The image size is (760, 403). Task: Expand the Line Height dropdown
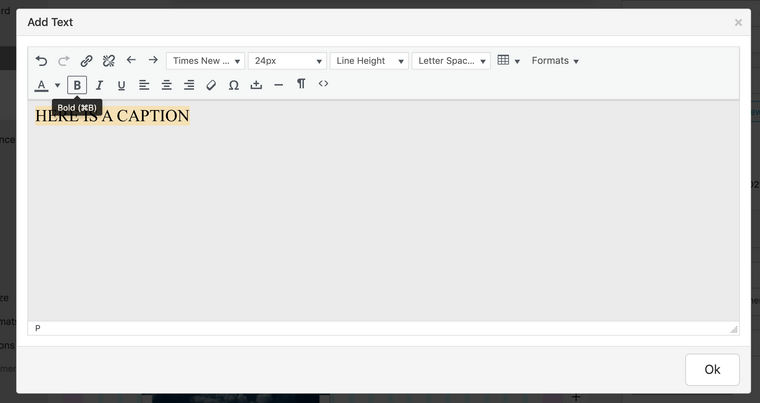click(x=369, y=61)
